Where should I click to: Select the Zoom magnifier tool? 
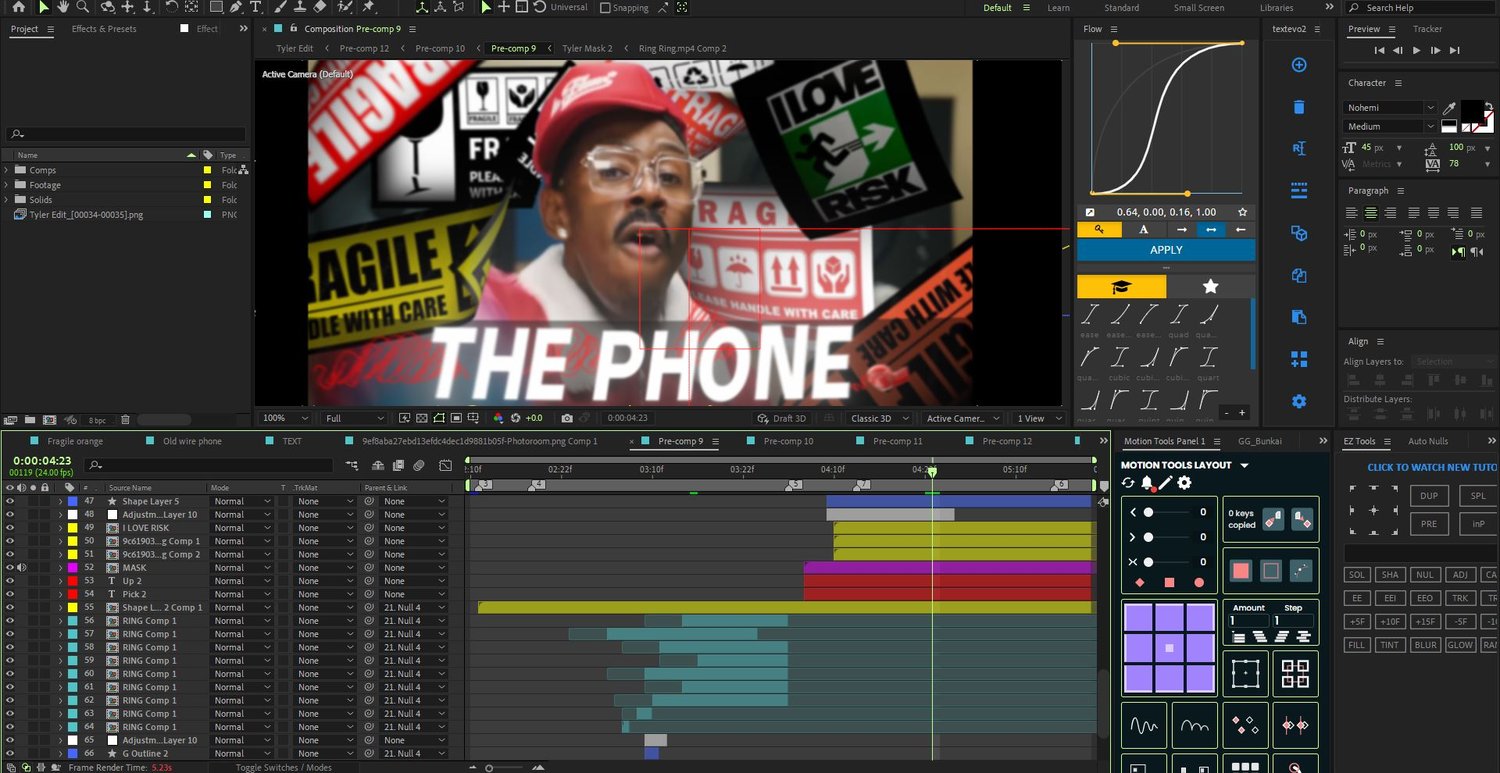tap(85, 7)
